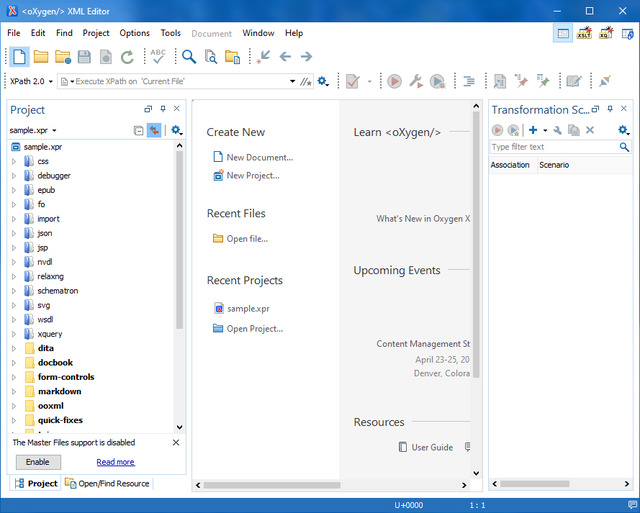Open the sample.xpr project dropdown
This screenshot has height=513, width=640.
[x=34, y=130]
